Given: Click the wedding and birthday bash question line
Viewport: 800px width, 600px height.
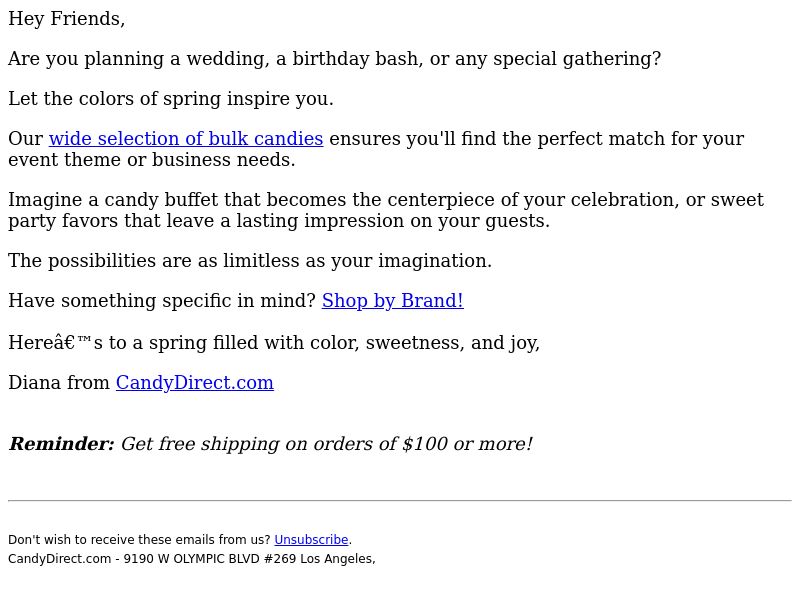Looking at the screenshot, I should [334, 59].
